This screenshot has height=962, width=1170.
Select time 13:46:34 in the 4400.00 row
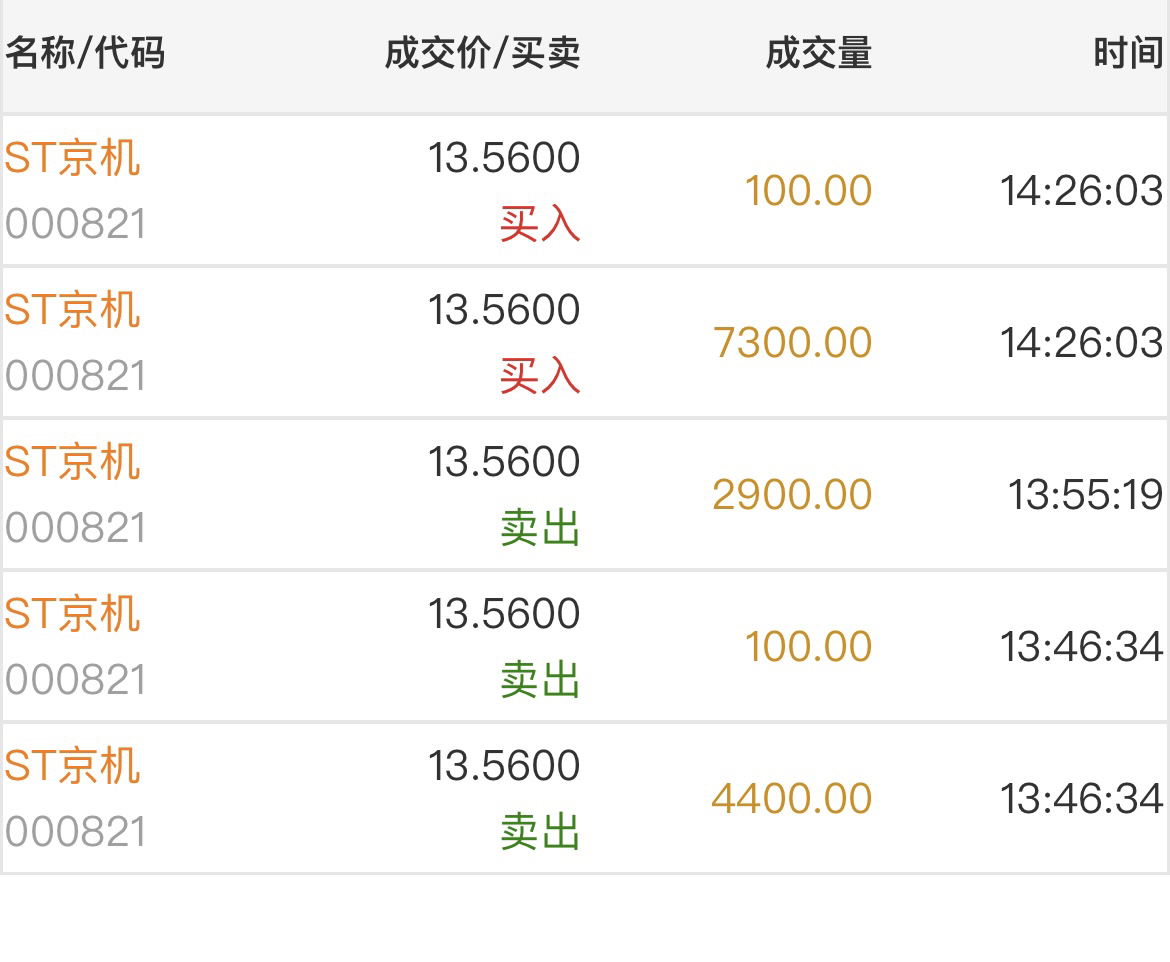click(x=1081, y=799)
